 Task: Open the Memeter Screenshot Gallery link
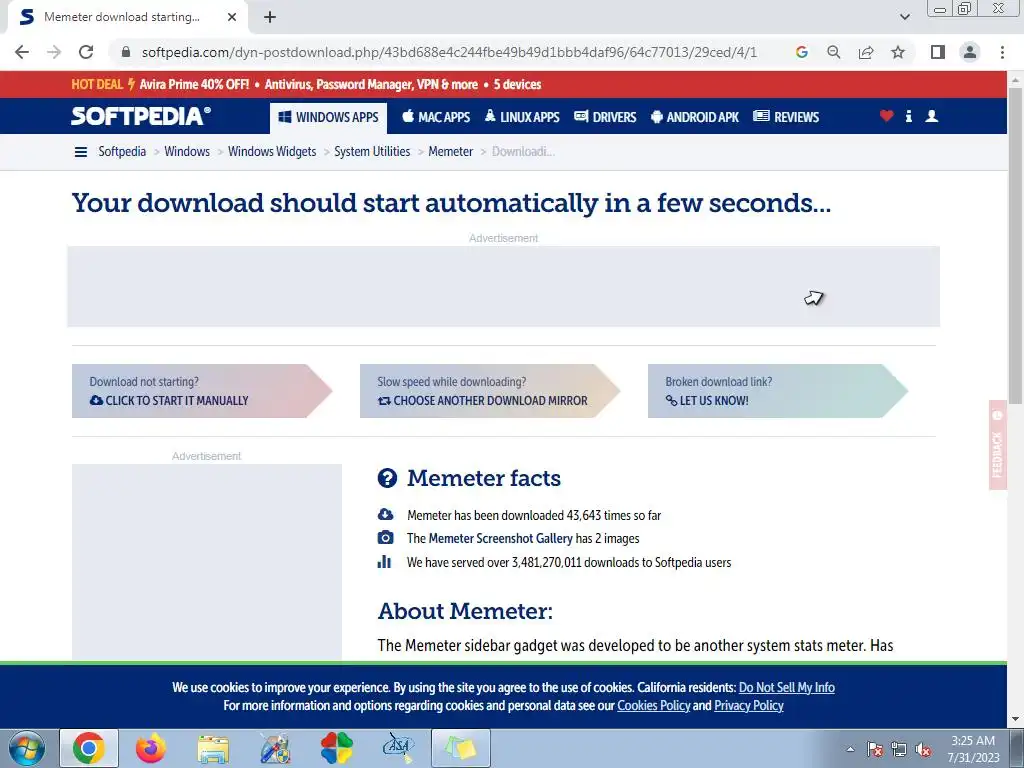click(500, 539)
